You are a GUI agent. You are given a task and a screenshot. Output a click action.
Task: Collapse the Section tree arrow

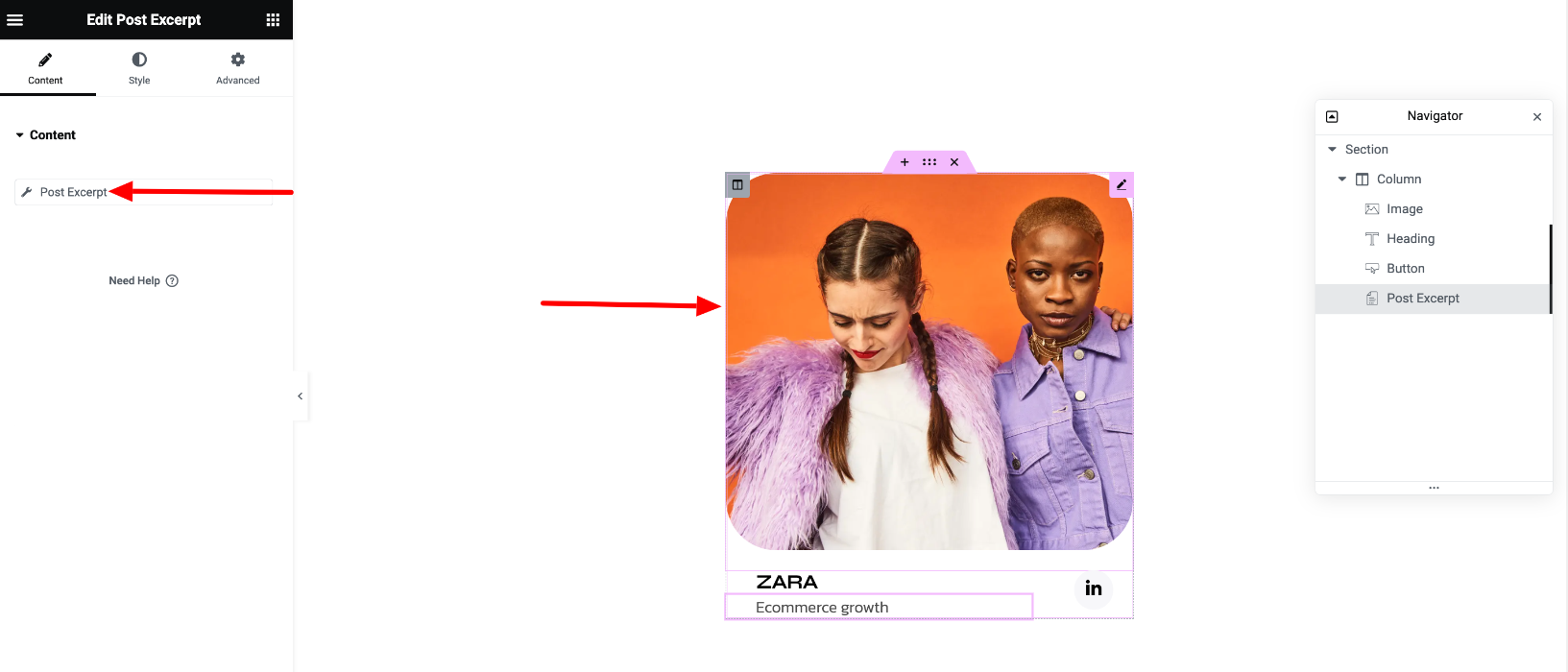click(1332, 150)
